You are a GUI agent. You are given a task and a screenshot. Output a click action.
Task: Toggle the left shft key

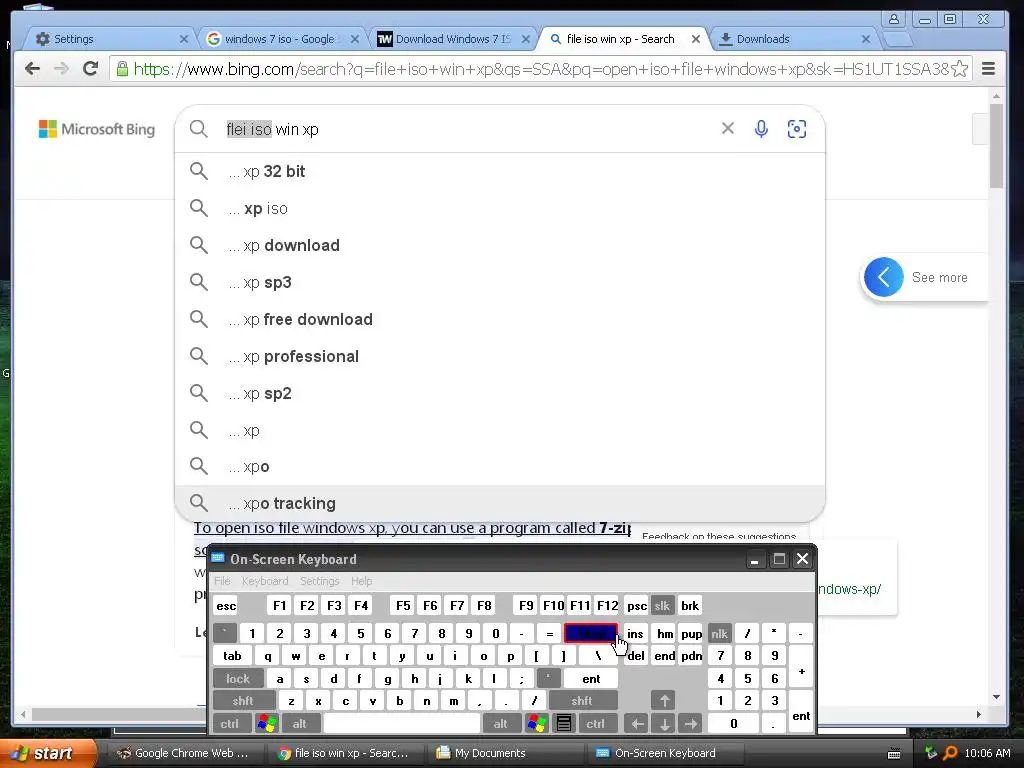(243, 701)
